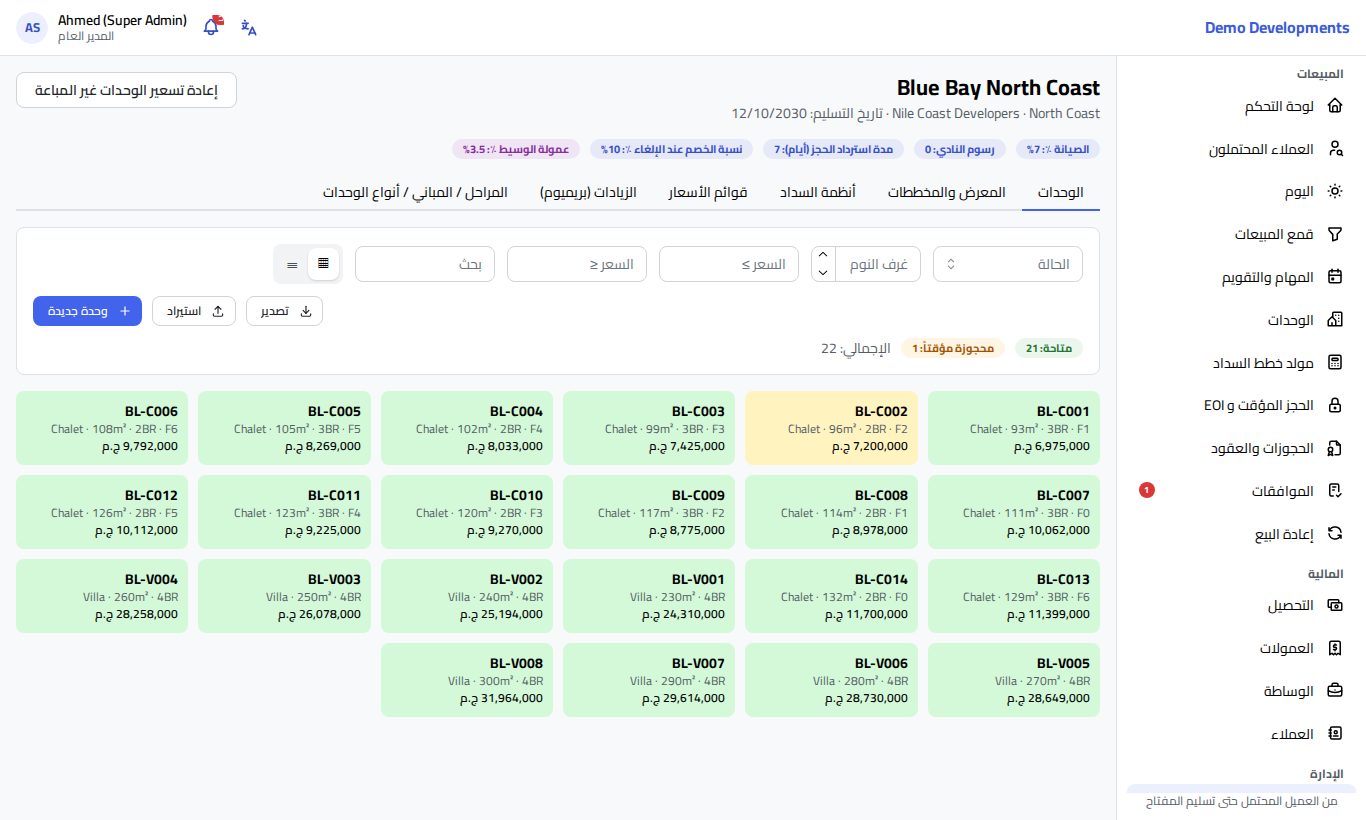Open the AS user avatar
The width and height of the screenshot is (1366, 820).
(x=33, y=27)
